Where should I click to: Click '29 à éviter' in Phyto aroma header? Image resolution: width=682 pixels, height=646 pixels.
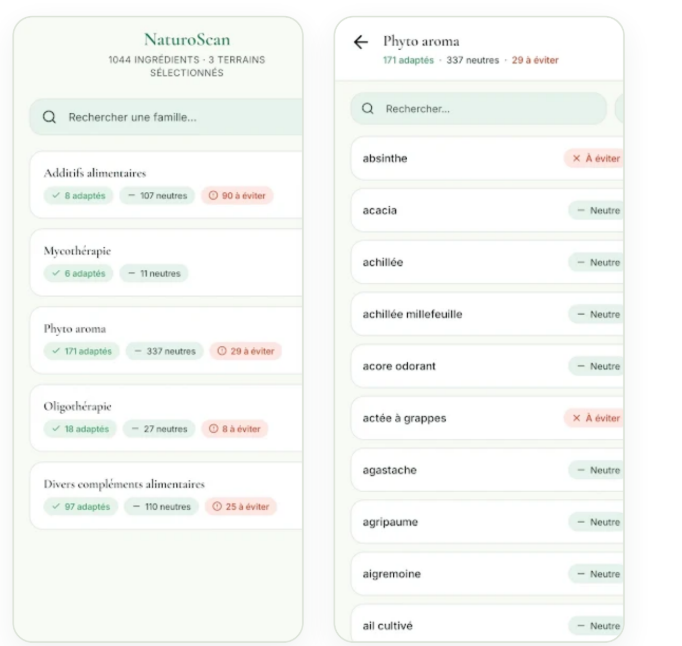(535, 60)
